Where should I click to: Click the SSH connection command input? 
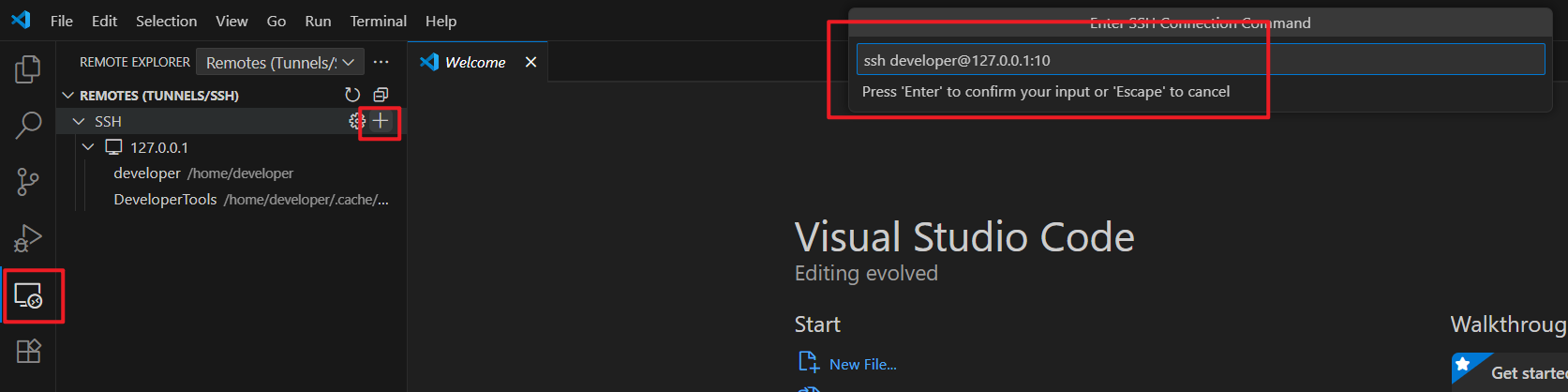click(x=1200, y=60)
